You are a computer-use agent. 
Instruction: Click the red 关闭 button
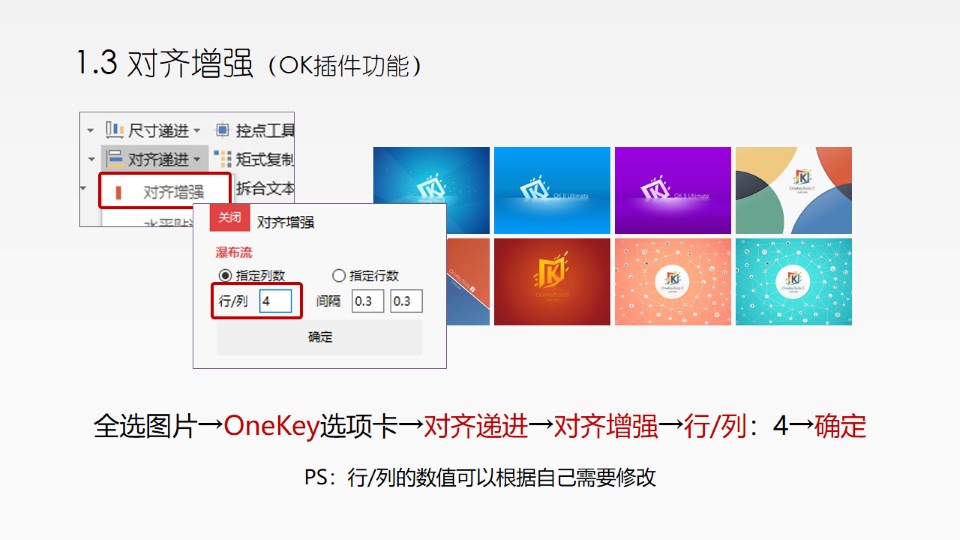[230, 217]
